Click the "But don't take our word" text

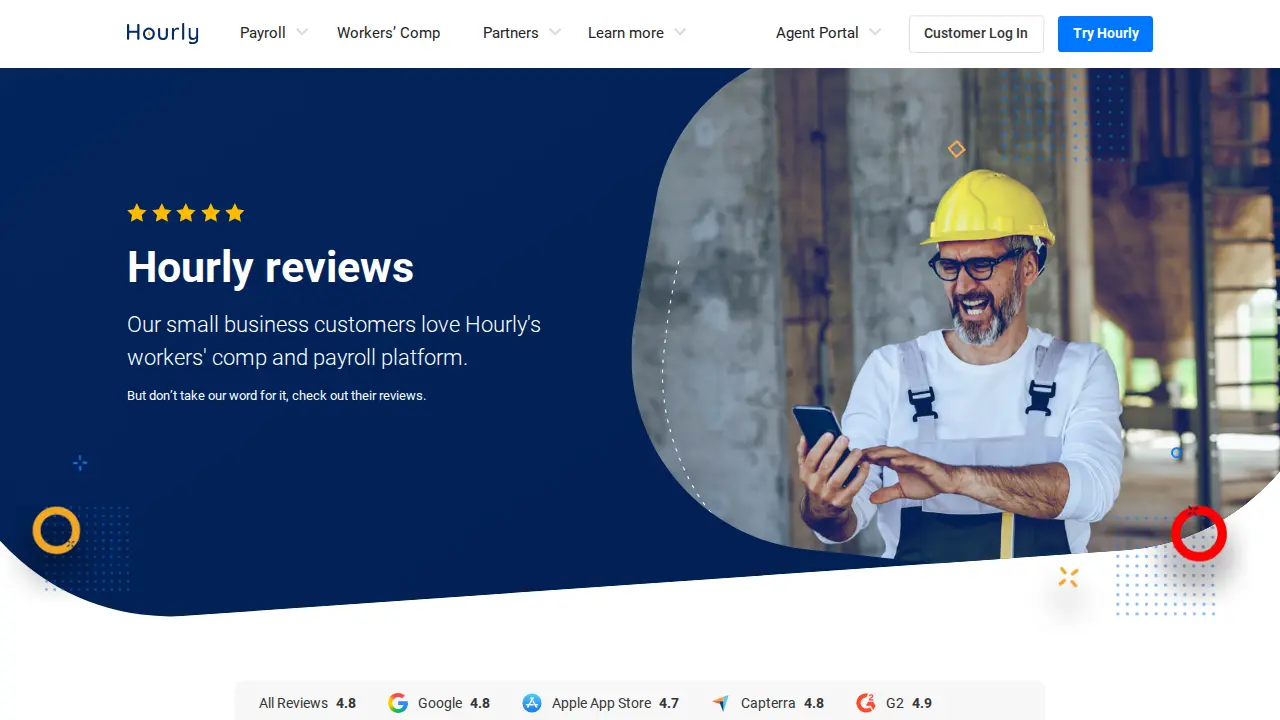[276, 396]
